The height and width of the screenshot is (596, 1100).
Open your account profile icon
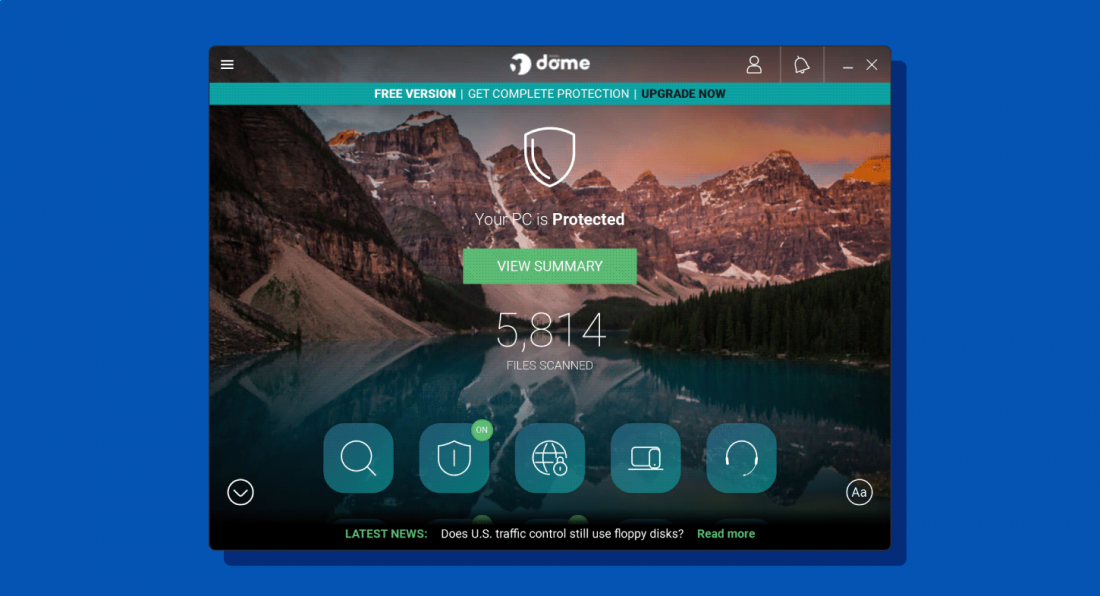click(x=755, y=64)
